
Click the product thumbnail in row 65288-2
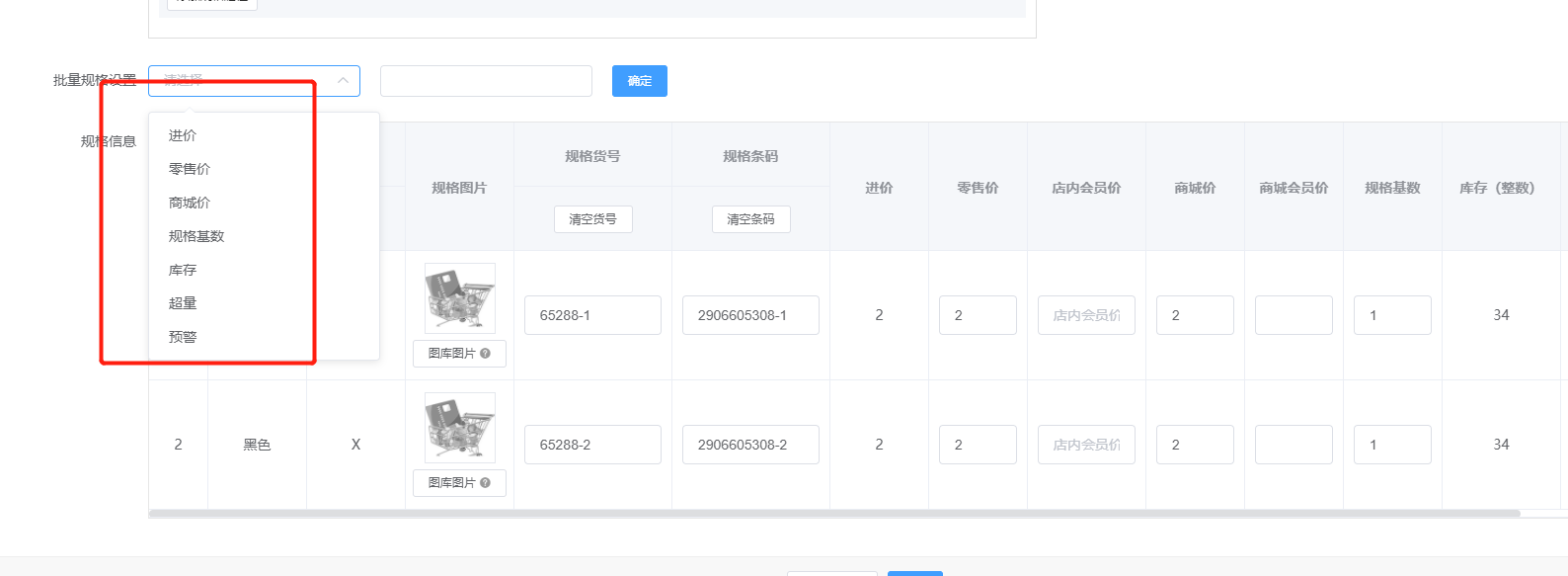(x=460, y=427)
